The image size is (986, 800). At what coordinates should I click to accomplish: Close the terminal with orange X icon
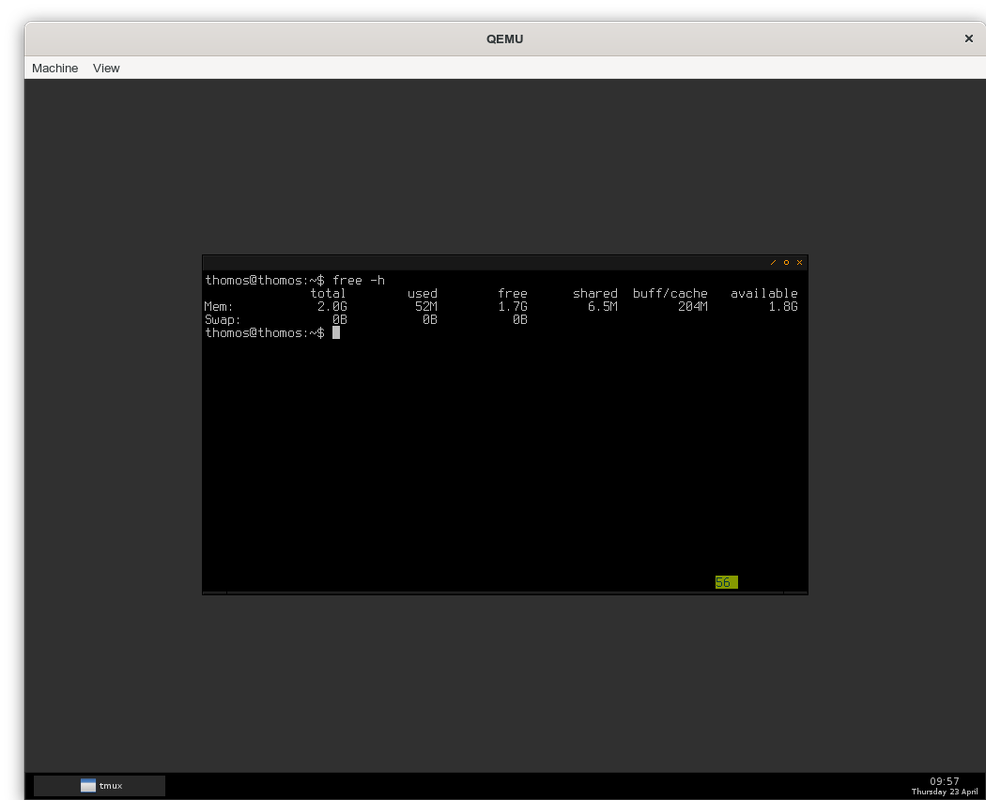pyautogui.click(x=799, y=262)
